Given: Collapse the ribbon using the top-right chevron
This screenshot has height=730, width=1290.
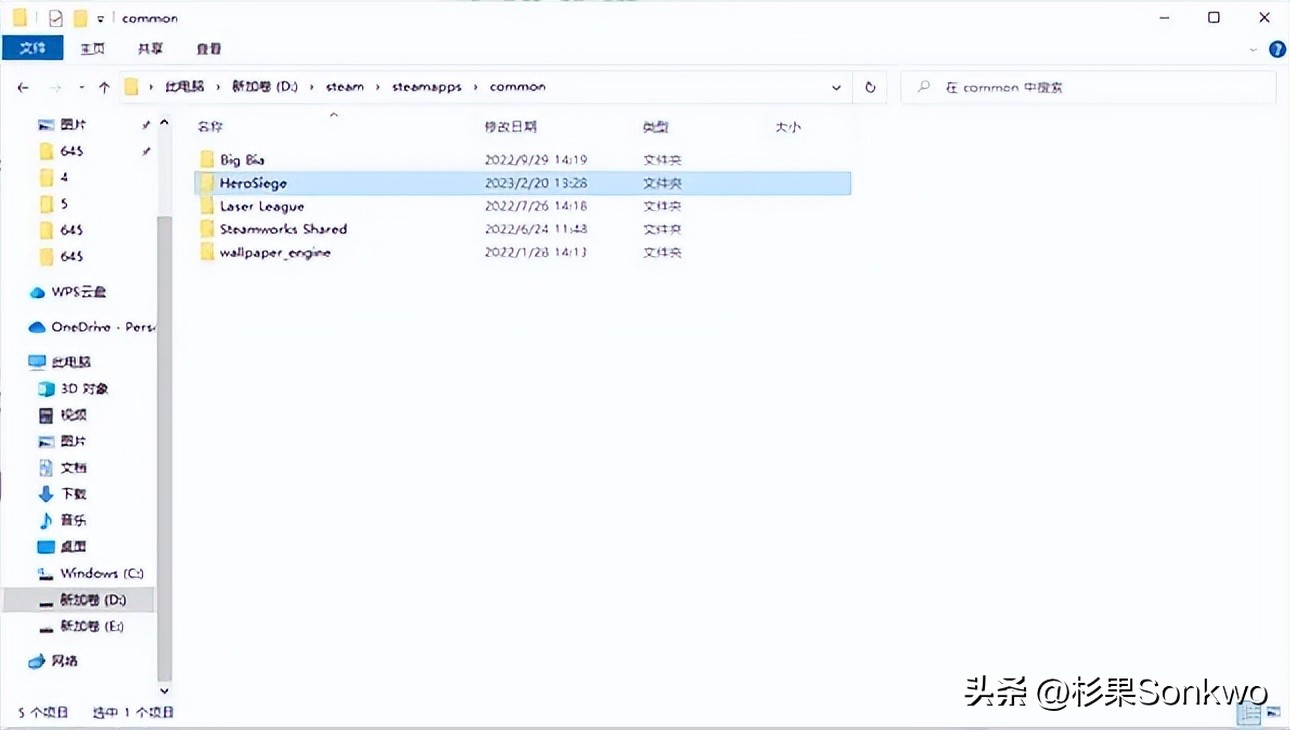Looking at the screenshot, I should click(1253, 48).
